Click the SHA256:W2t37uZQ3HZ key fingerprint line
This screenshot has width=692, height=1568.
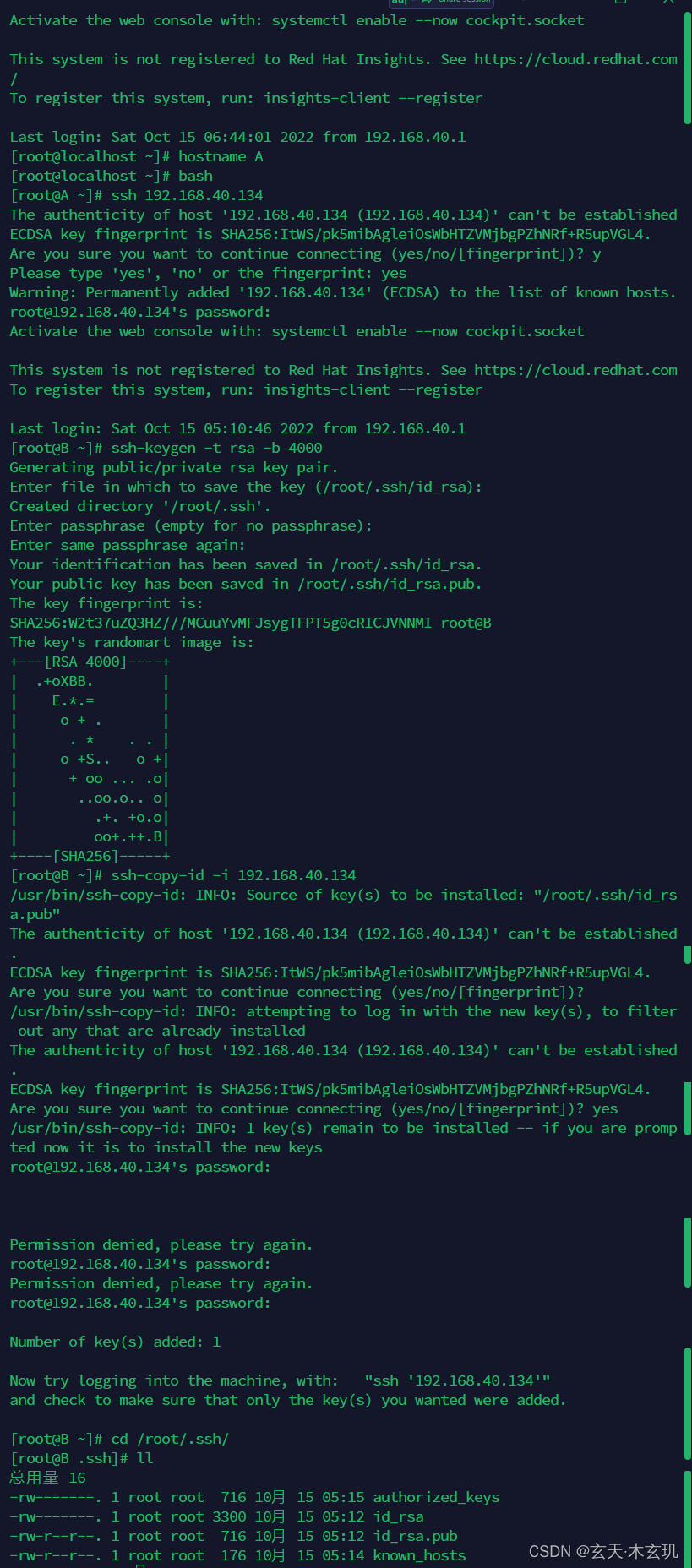coord(250,623)
